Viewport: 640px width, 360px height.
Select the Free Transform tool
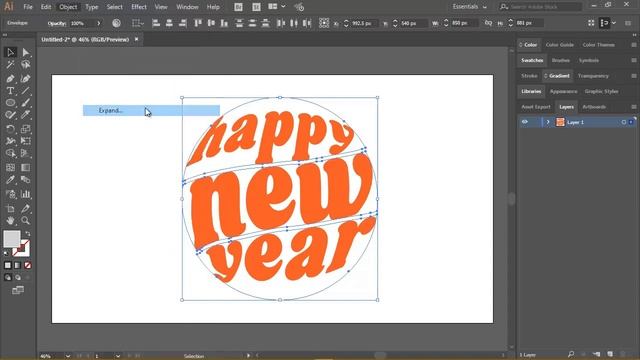coord(26,141)
